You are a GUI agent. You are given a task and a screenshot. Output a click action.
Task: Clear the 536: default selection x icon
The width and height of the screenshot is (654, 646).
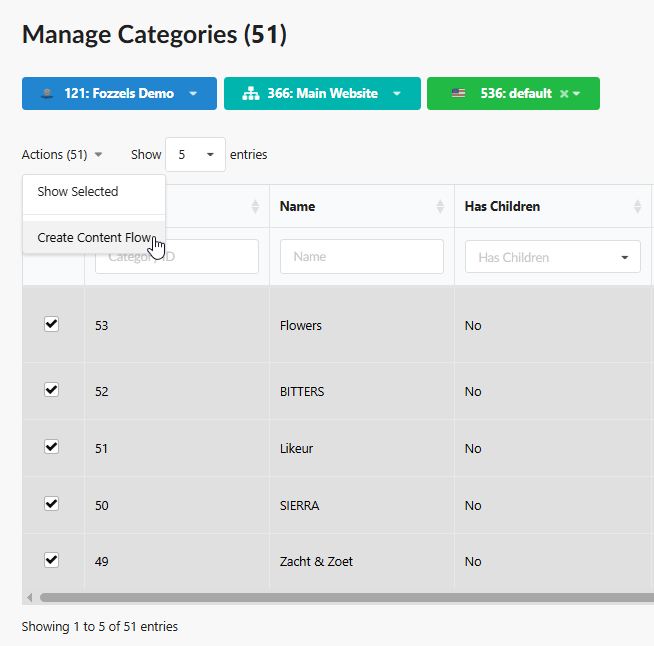(x=564, y=93)
